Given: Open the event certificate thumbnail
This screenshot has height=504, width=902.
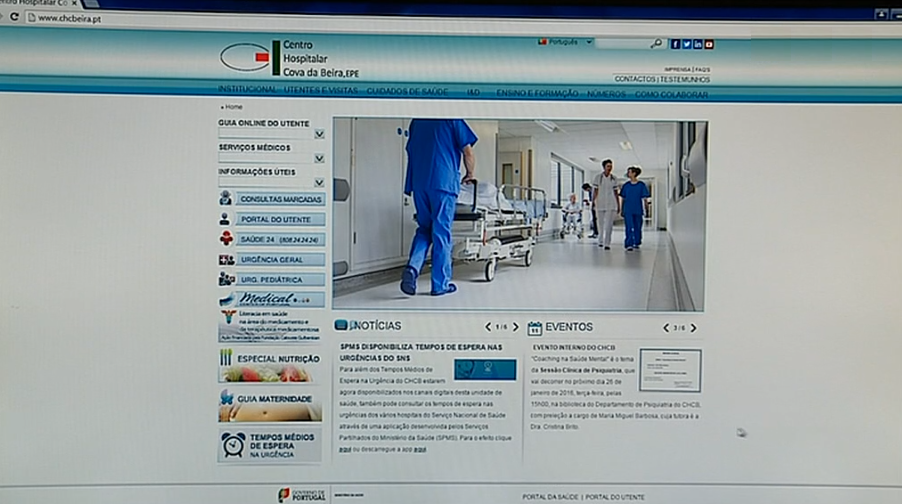Looking at the screenshot, I should tap(670, 370).
